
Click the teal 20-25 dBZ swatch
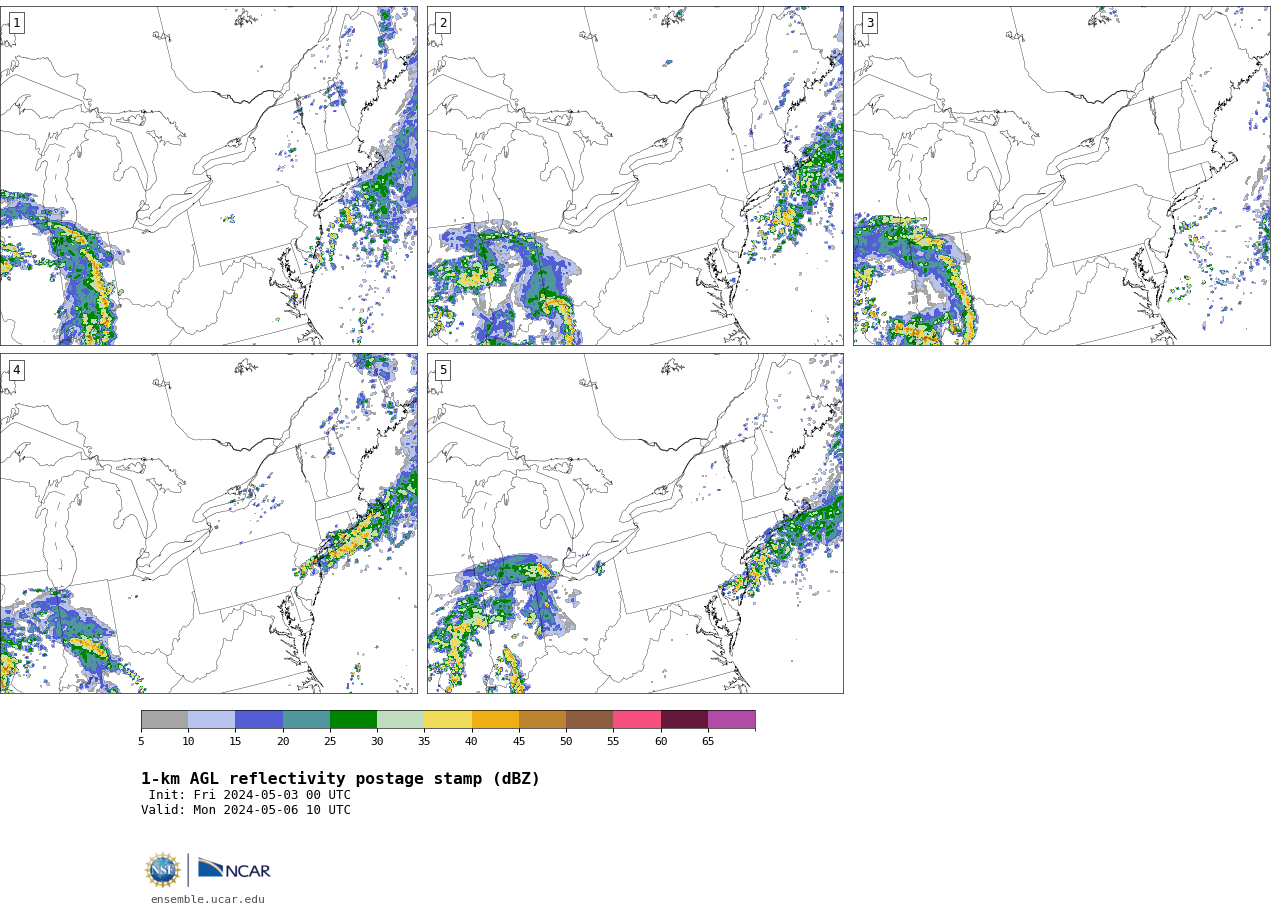pos(306,720)
